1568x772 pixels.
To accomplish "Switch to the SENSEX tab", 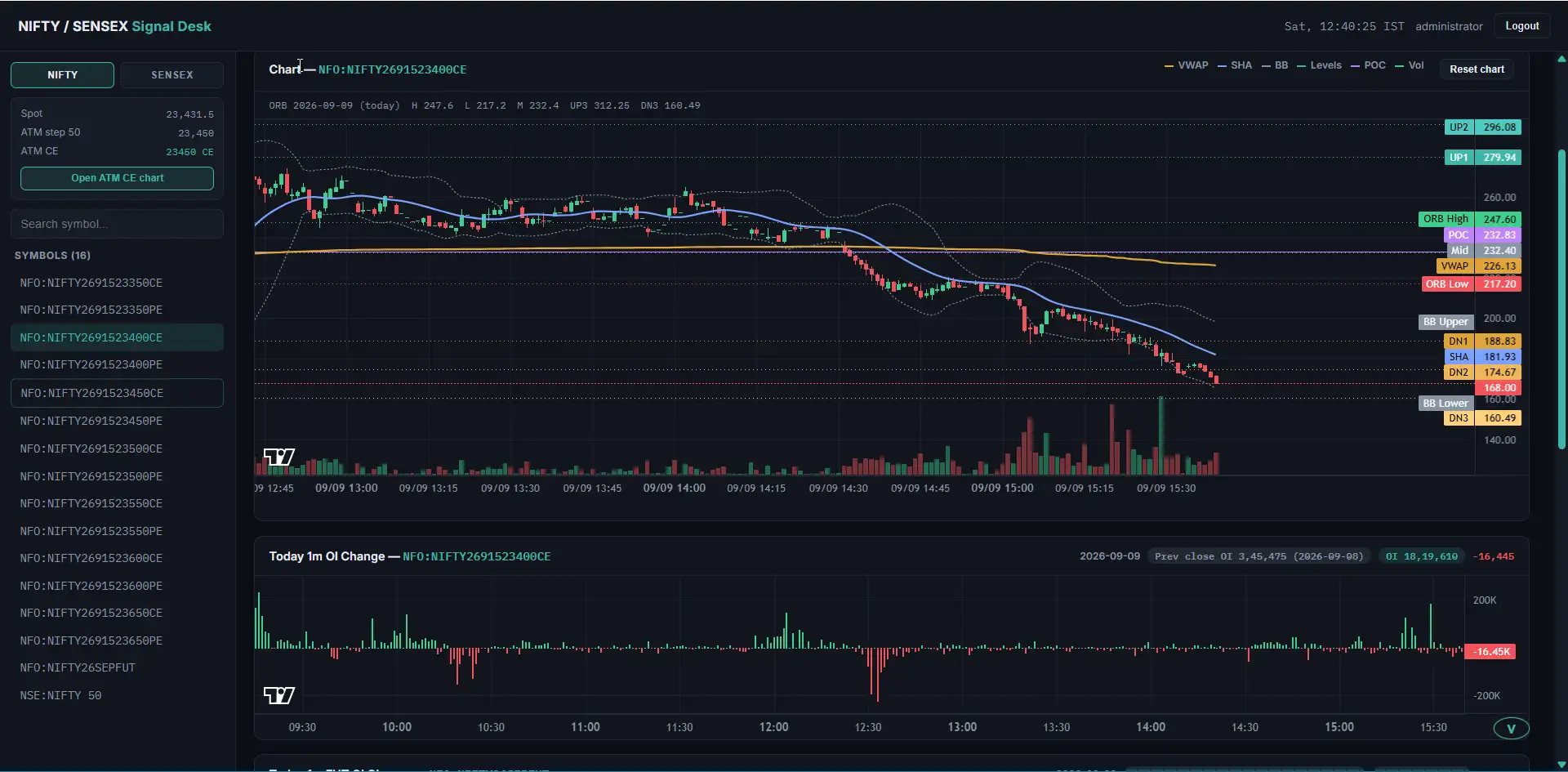I will pyautogui.click(x=171, y=75).
